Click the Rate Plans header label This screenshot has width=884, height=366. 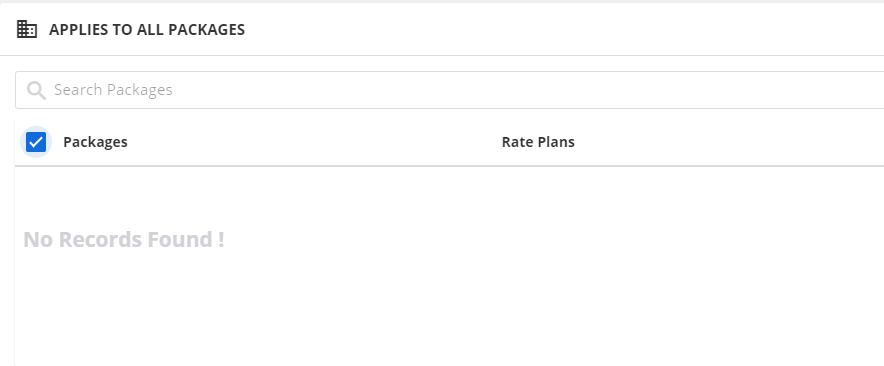click(x=538, y=142)
